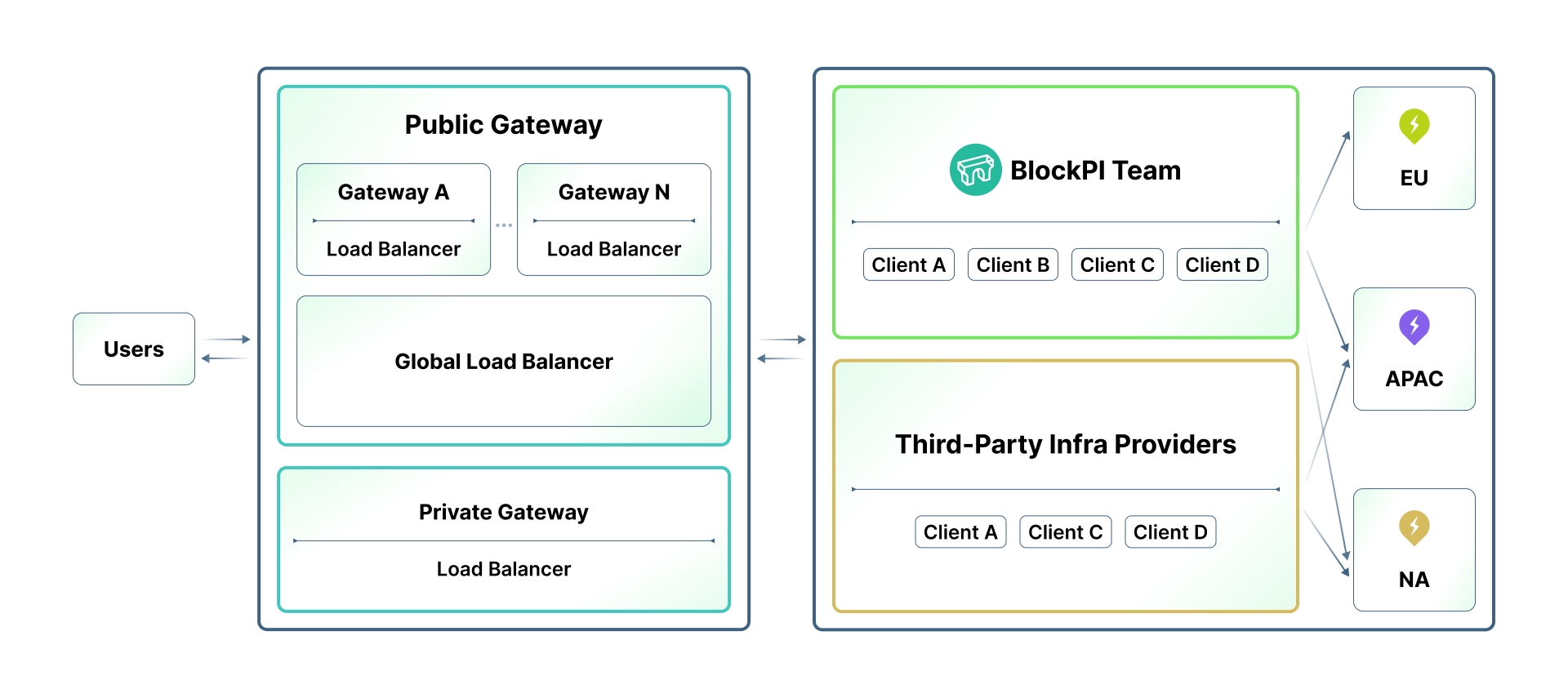Click the Public Gateway title
1568x698 pixels.
pos(503,125)
